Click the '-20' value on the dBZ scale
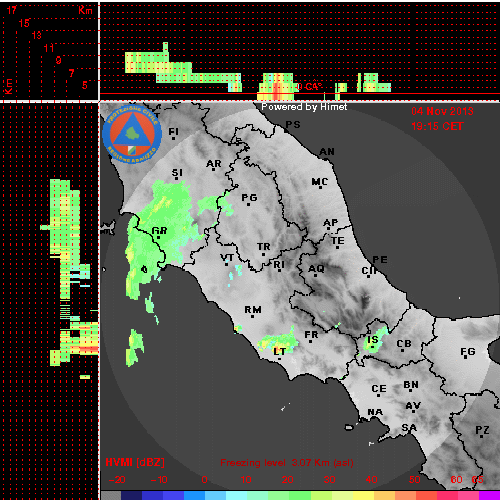The image size is (500, 500). [x=117, y=480]
